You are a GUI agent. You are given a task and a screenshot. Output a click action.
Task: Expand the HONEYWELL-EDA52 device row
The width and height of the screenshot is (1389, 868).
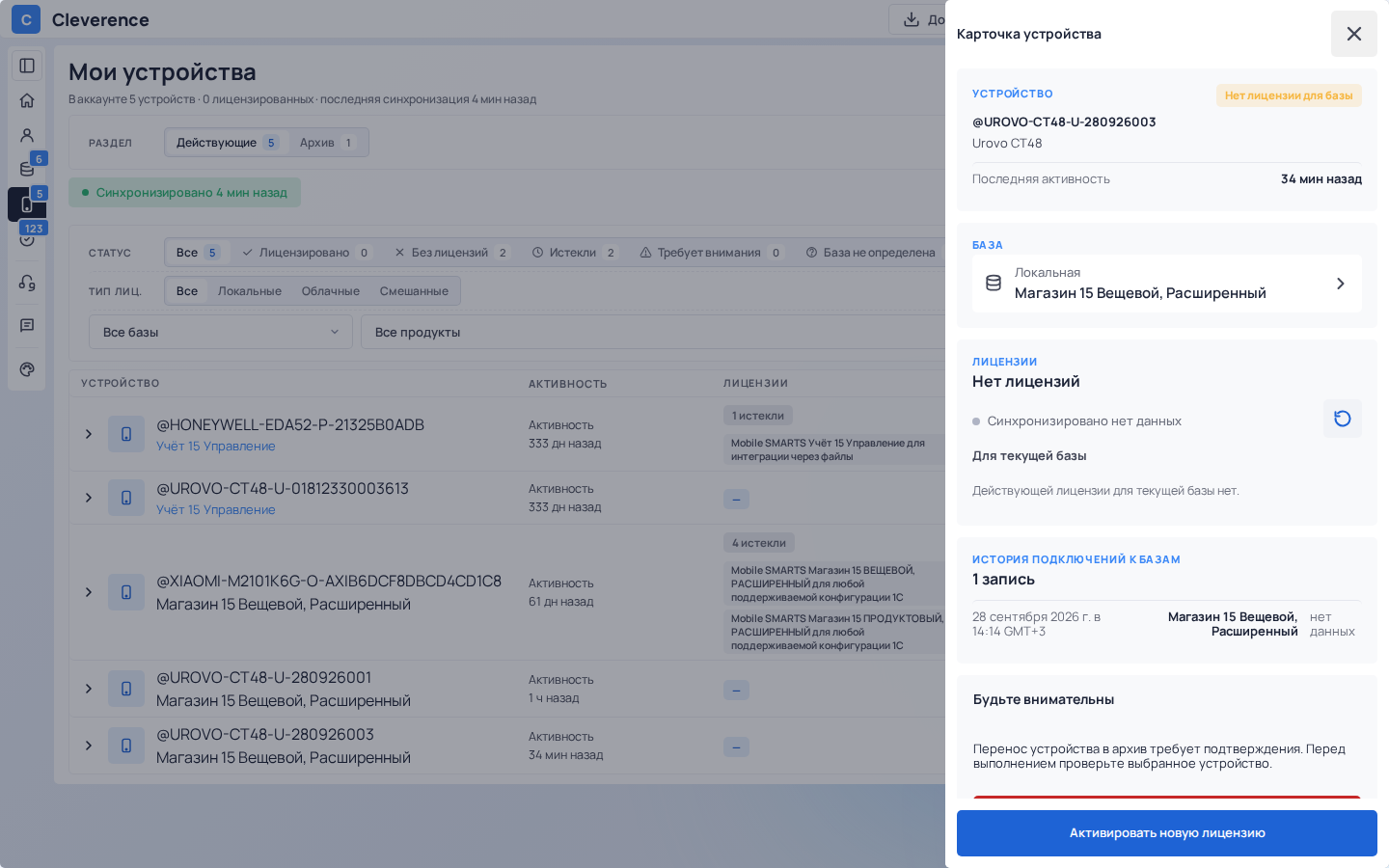89,434
